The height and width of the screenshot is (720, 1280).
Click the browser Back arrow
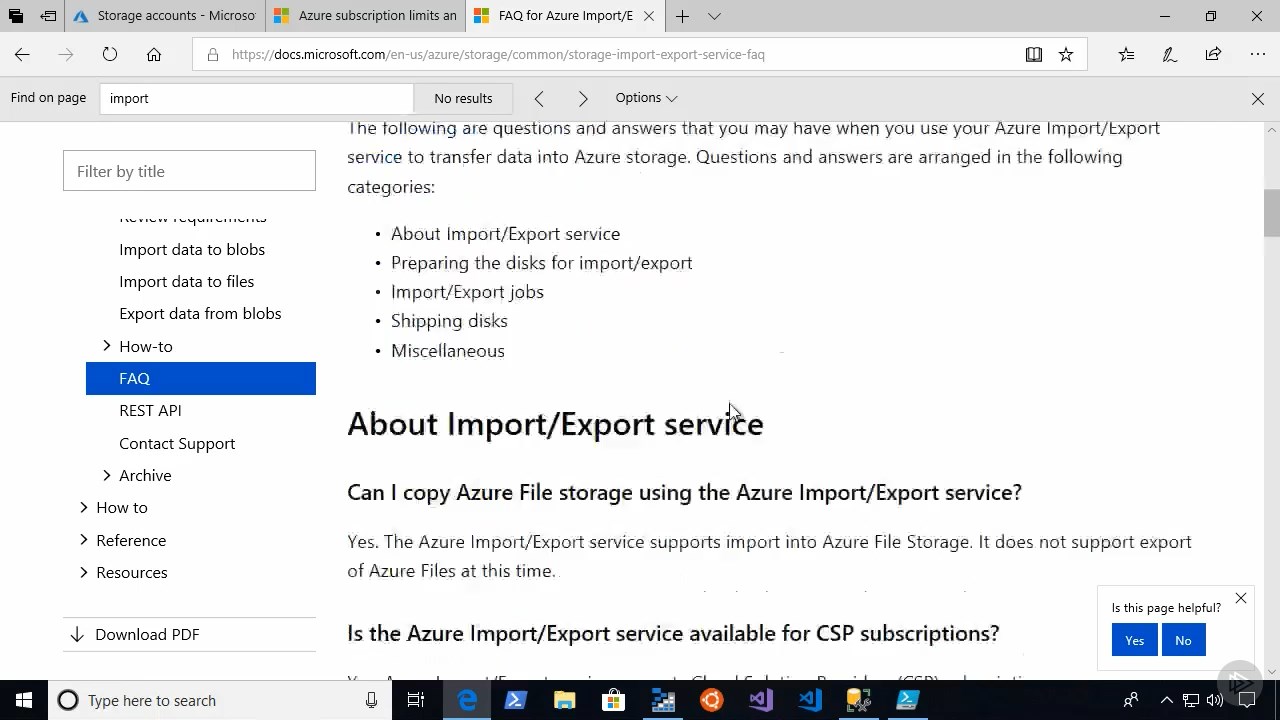[22, 54]
